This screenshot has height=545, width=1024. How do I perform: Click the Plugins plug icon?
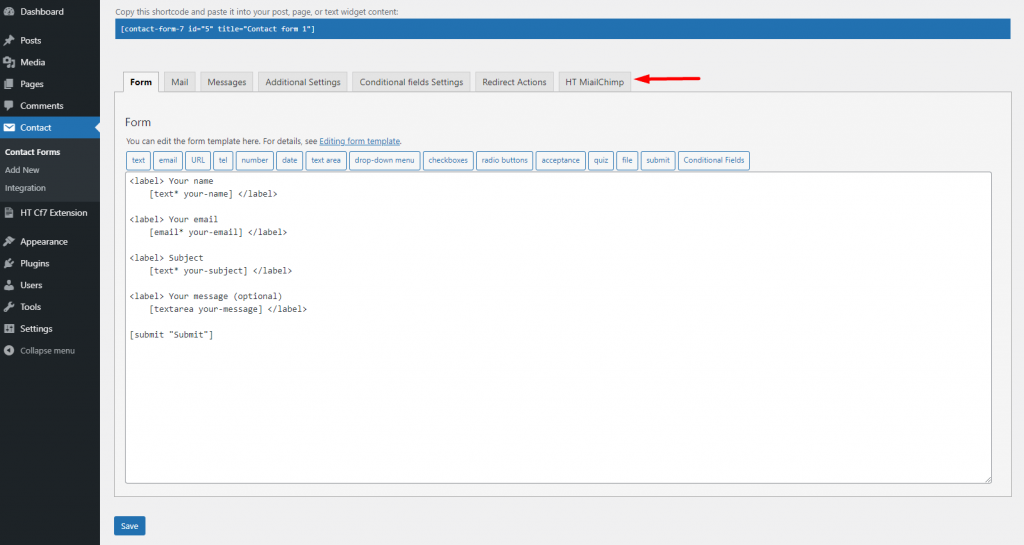tap(9, 264)
